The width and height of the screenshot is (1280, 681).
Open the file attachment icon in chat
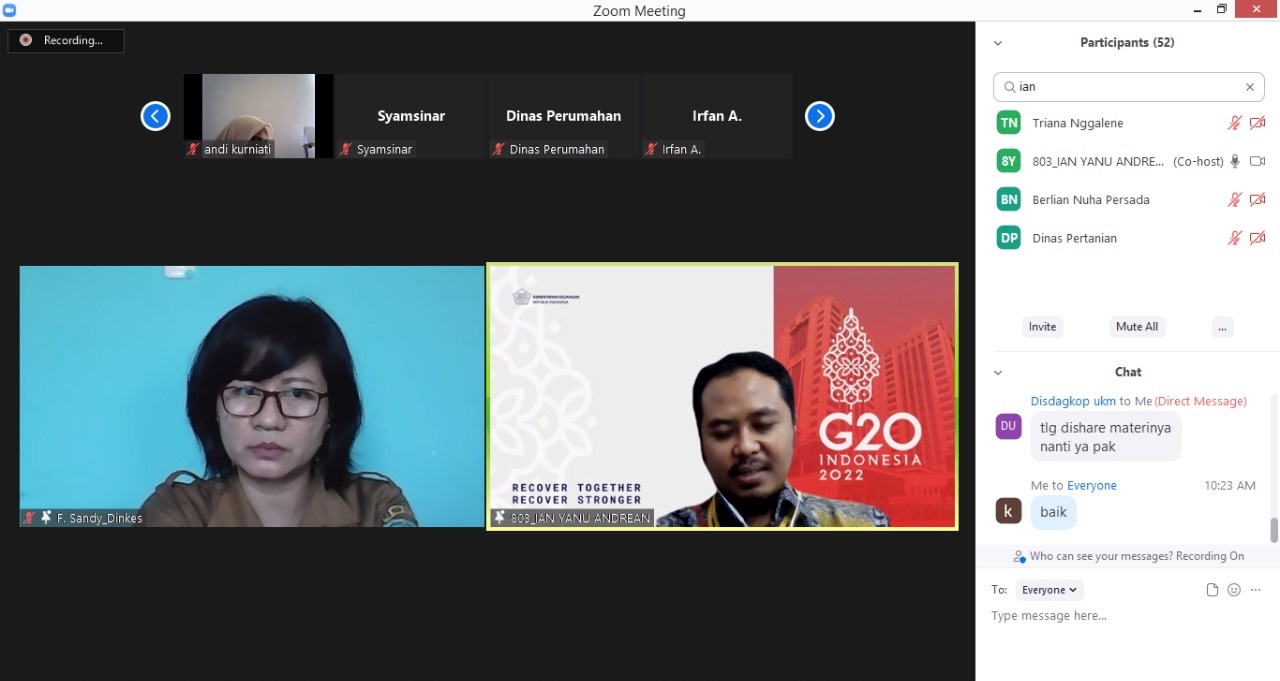[x=1212, y=590]
